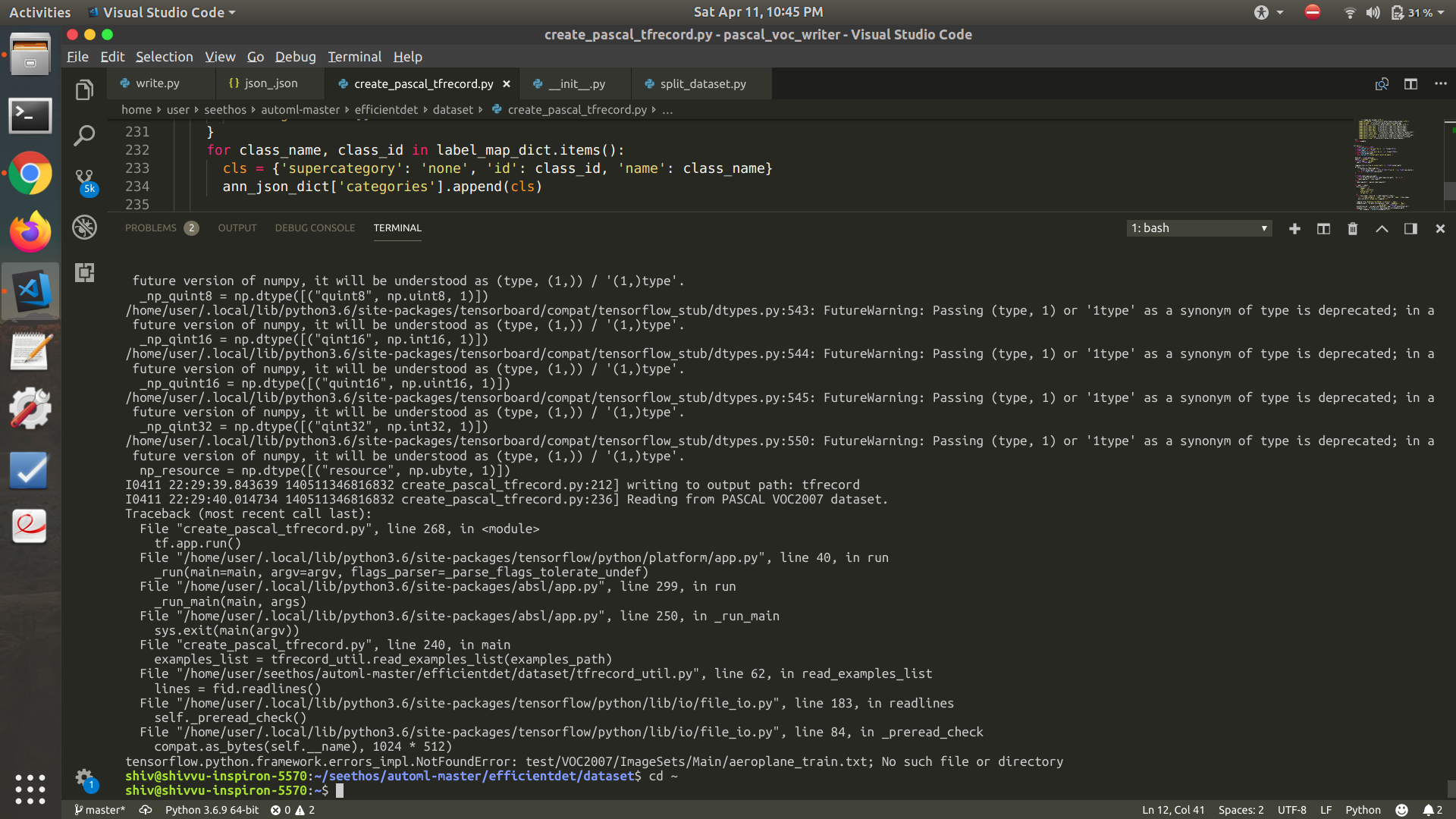Expand the Visual Studio Code title bar menu
This screenshot has width=1456, height=819.
point(162,12)
